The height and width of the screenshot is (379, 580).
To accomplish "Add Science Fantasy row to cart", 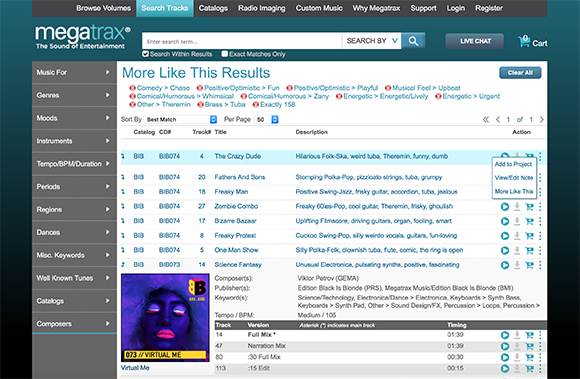I will point(529,265).
